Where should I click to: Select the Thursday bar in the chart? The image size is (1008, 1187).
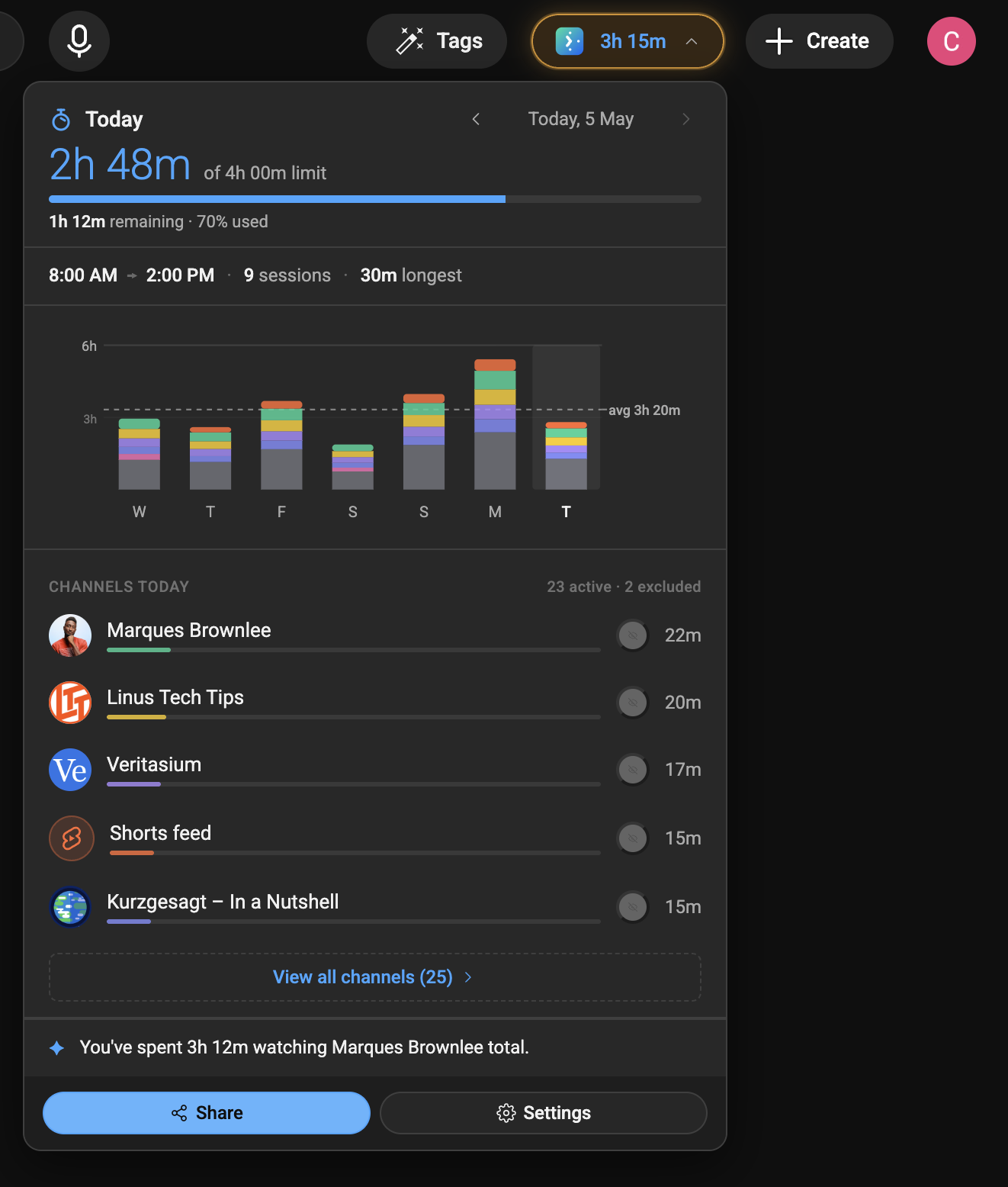(x=210, y=458)
